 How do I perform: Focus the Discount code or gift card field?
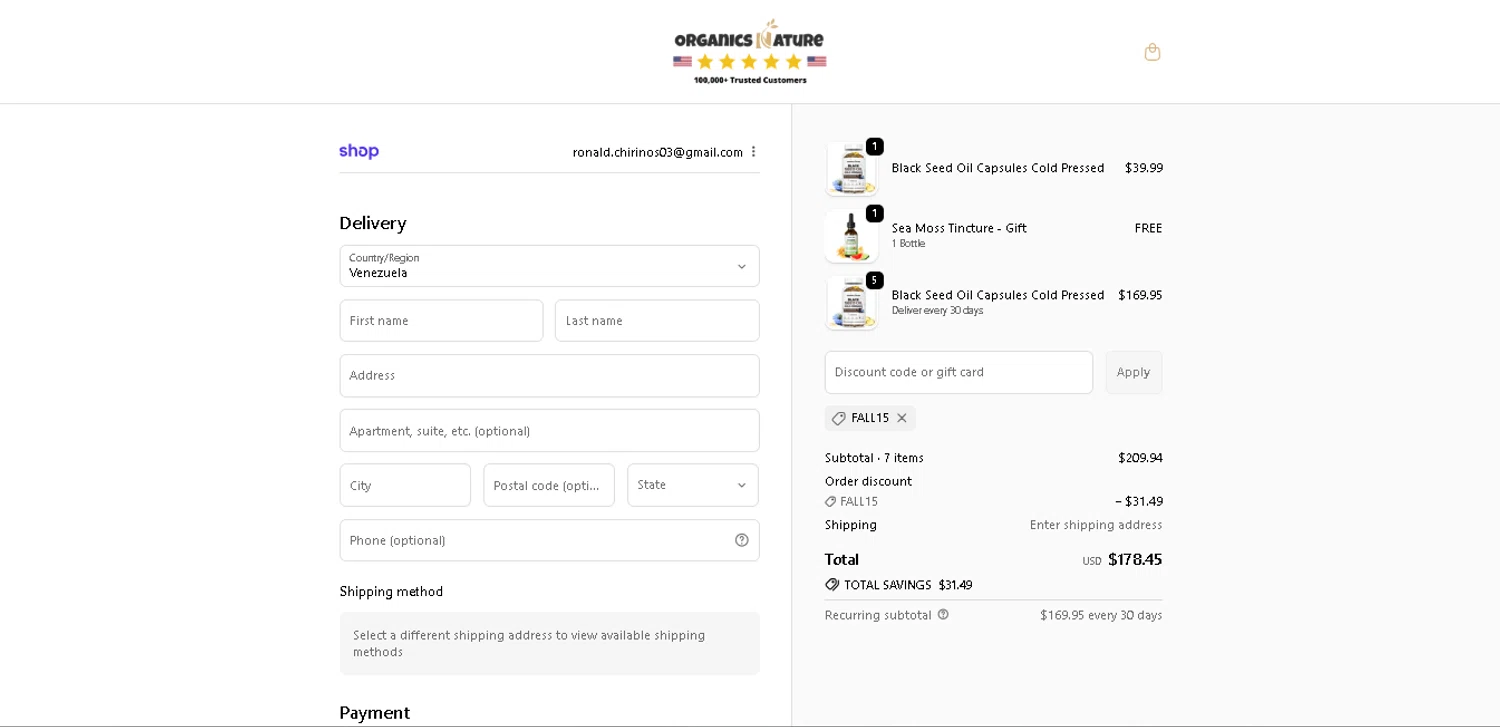click(958, 372)
